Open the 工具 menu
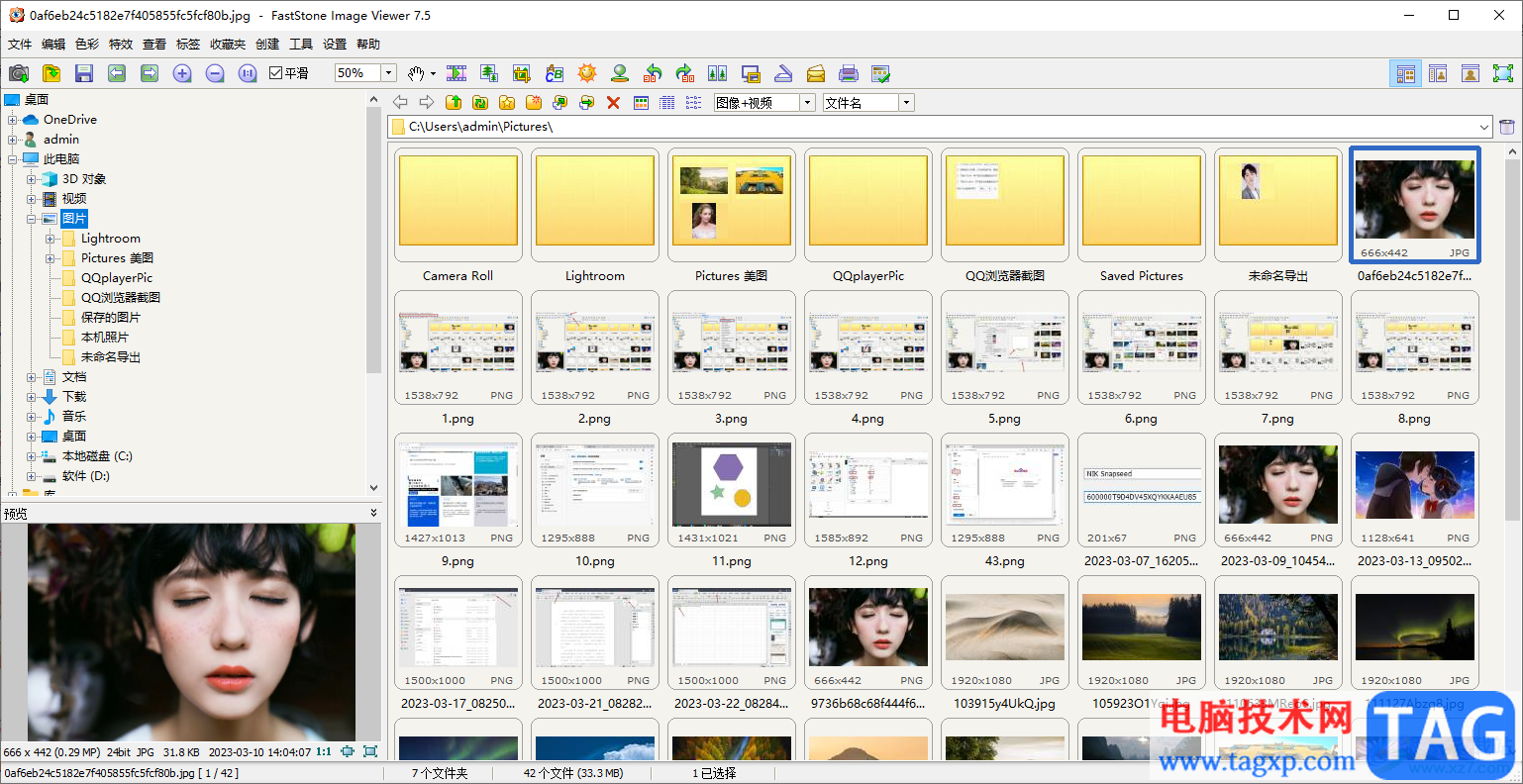This screenshot has width=1523, height=784. (301, 45)
